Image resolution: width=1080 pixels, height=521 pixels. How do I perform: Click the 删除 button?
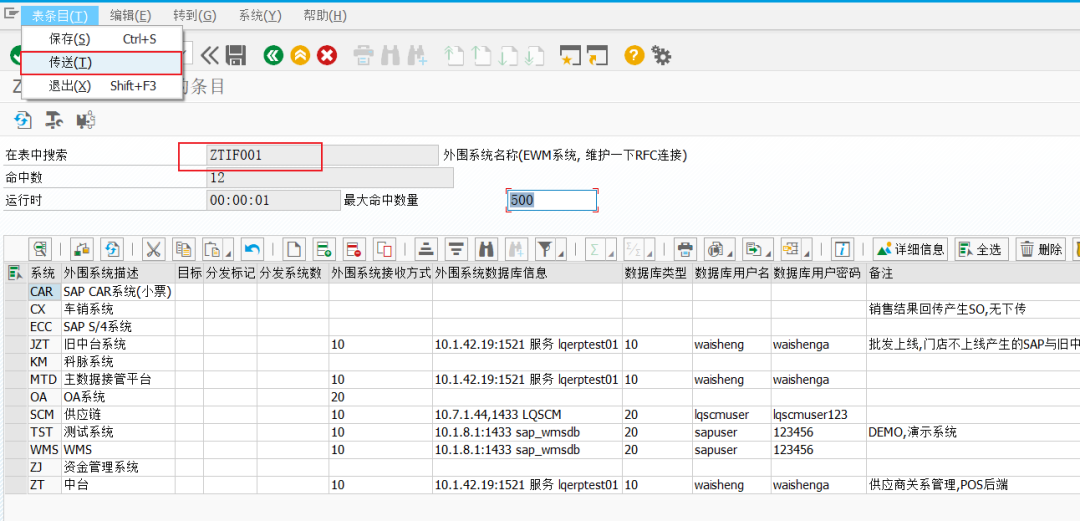pos(1041,249)
